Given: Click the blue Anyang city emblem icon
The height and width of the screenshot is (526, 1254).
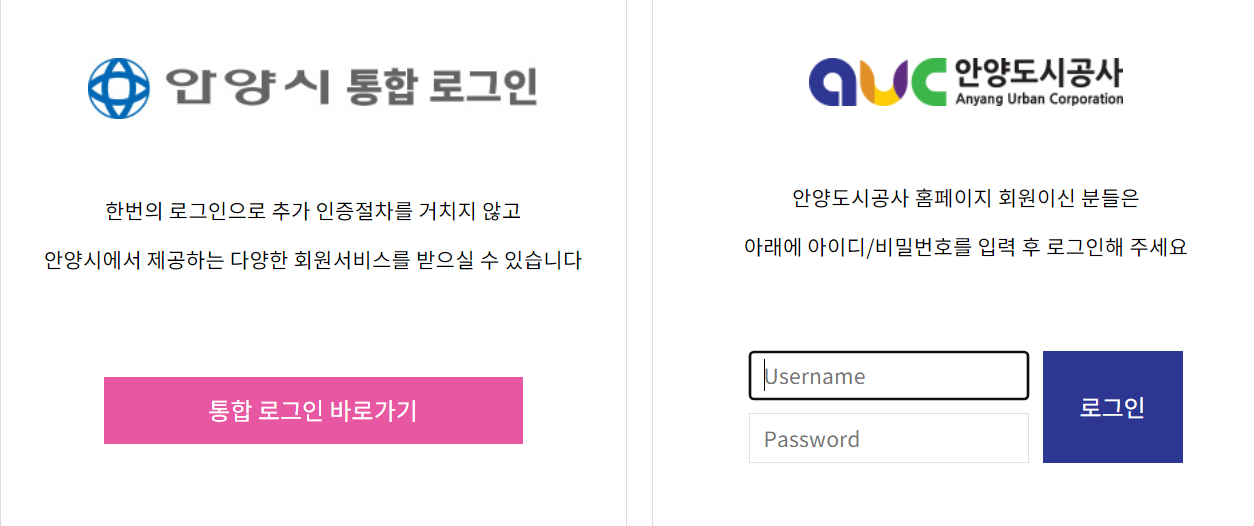Looking at the screenshot, I should pos(118,87).
